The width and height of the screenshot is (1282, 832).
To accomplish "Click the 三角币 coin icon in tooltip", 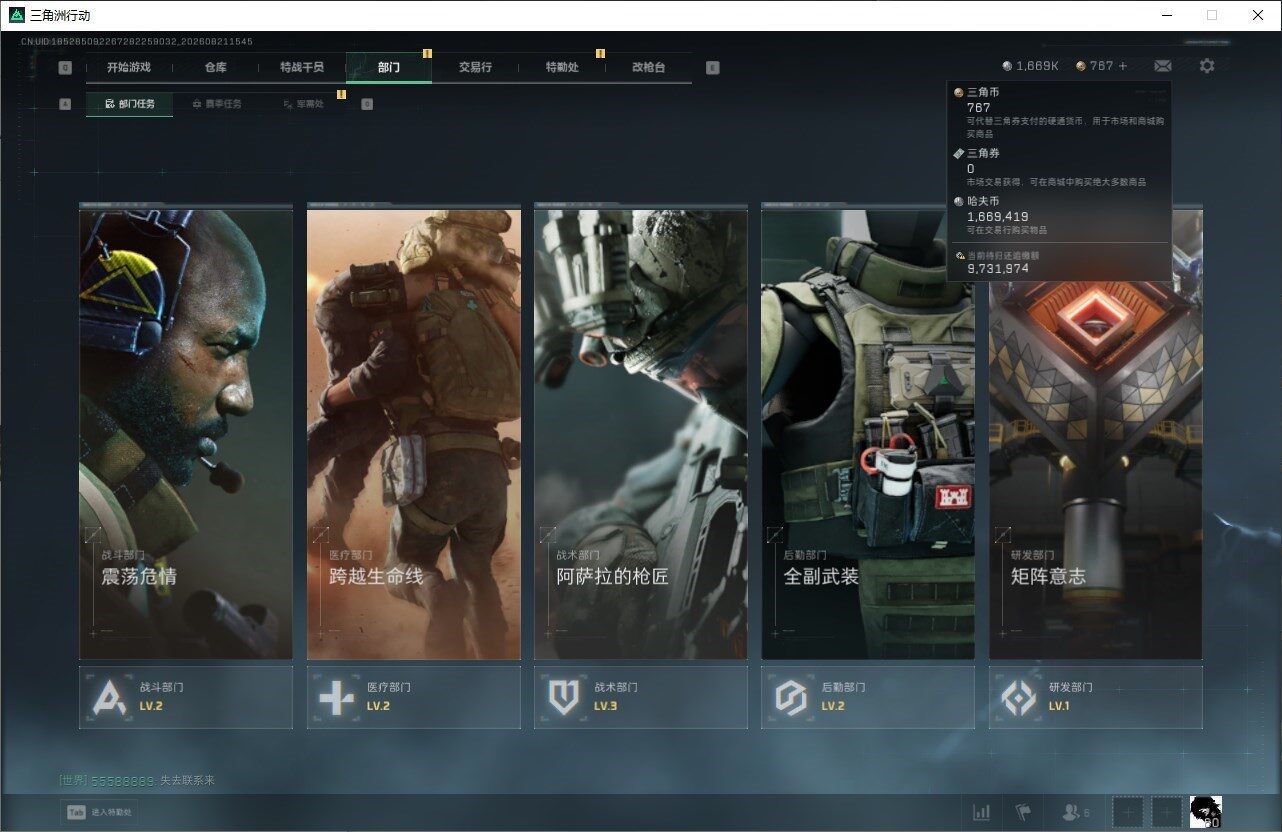I will 959,92.
